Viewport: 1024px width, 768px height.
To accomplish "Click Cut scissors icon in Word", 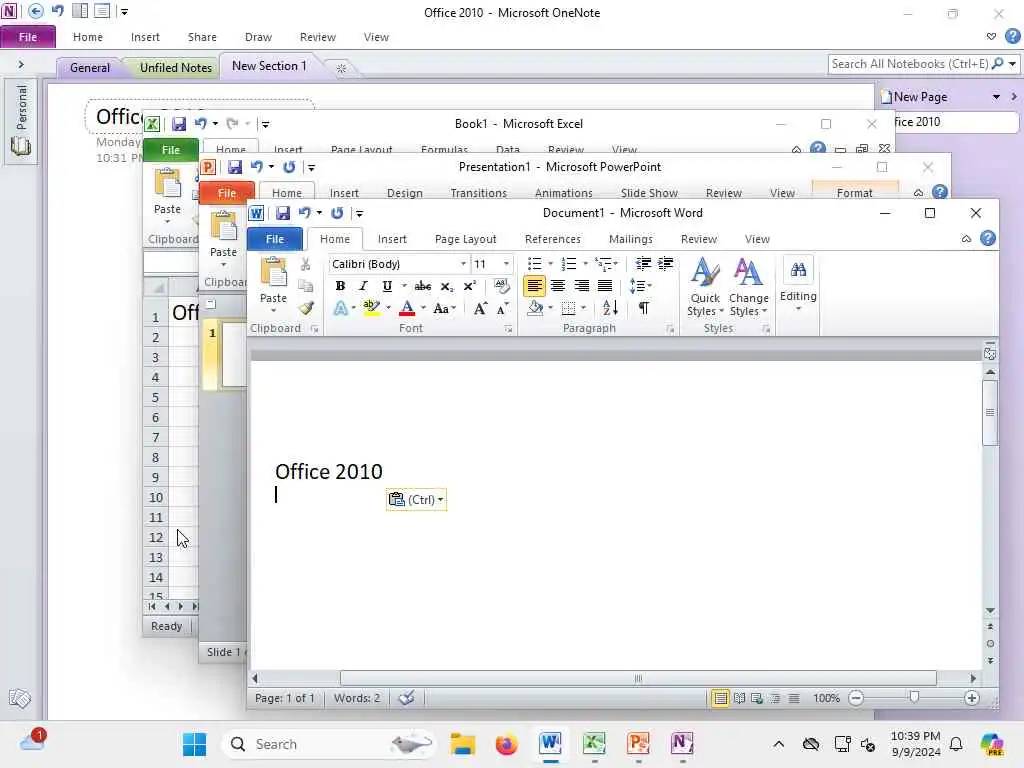I will tap(305, 264).
